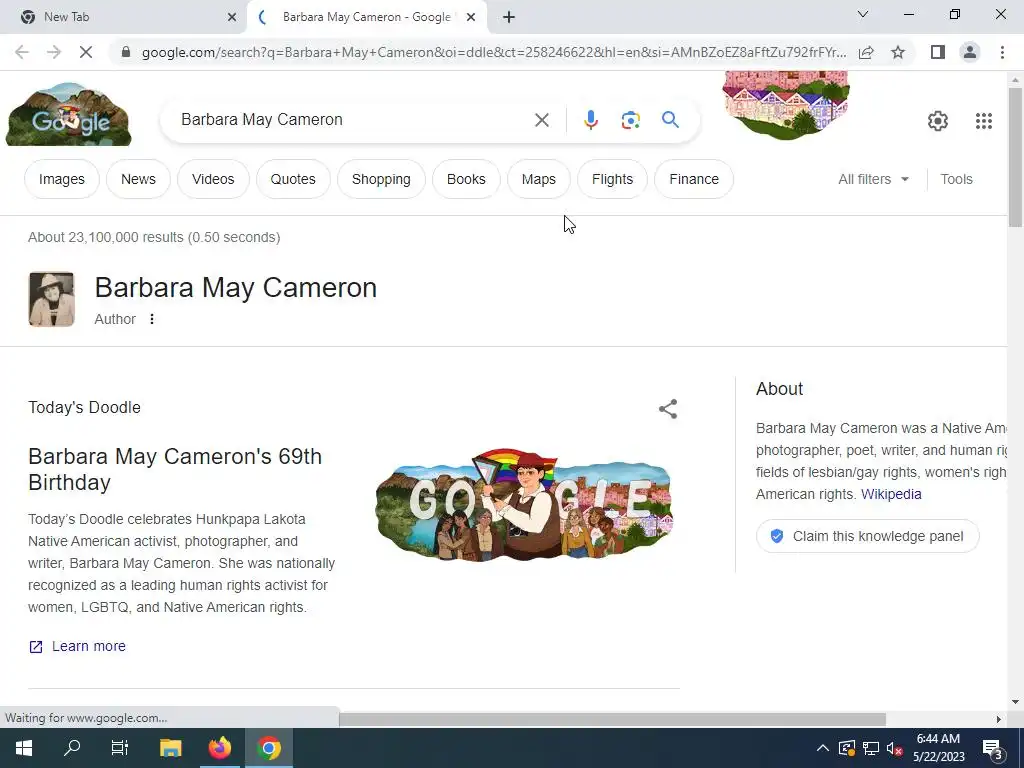1024x768 pixels.
Task: Claim this knowledge panel
Action: [867, 536]
